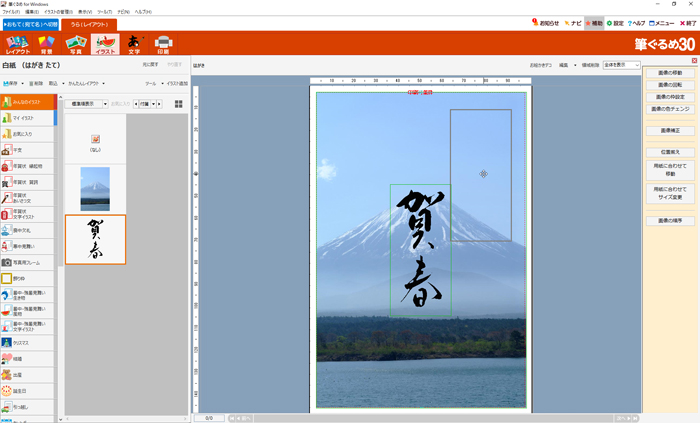Image resolution: width=700 pixels, height=423 pixels.
Task: Open the レイアウト (Layout) tool
Action: 17,44
